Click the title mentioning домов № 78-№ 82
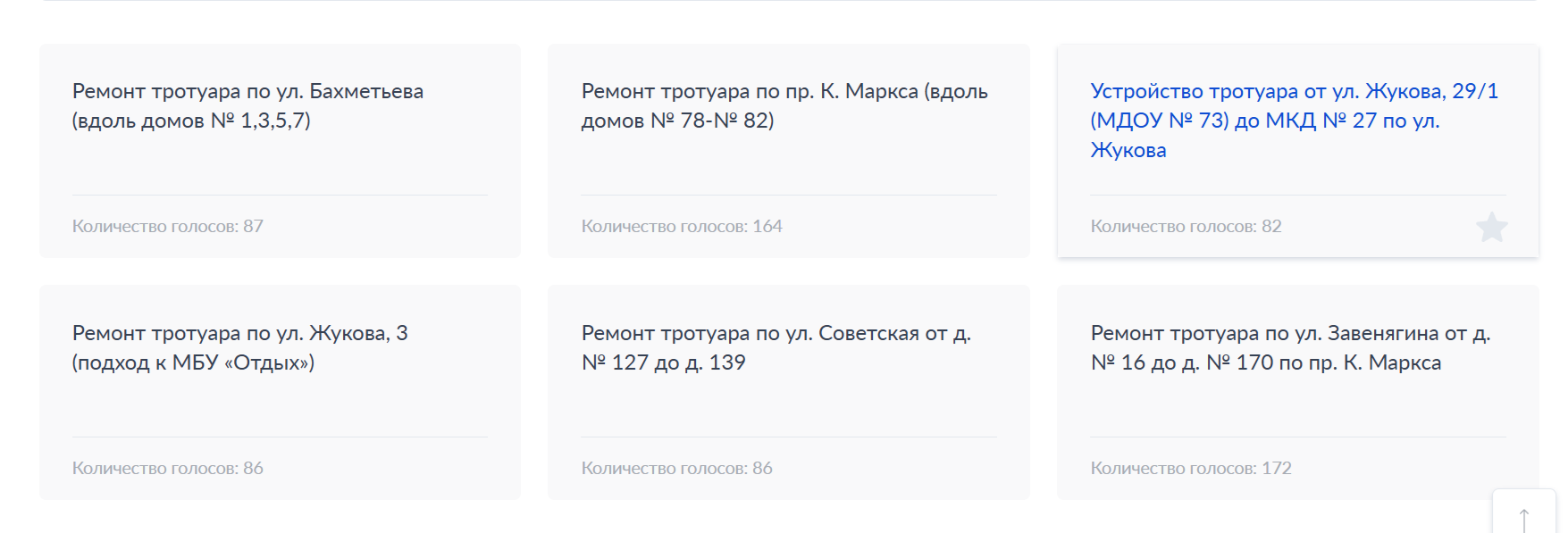The height and width of the screenshot is (533, 1568). tap(784, 105)
